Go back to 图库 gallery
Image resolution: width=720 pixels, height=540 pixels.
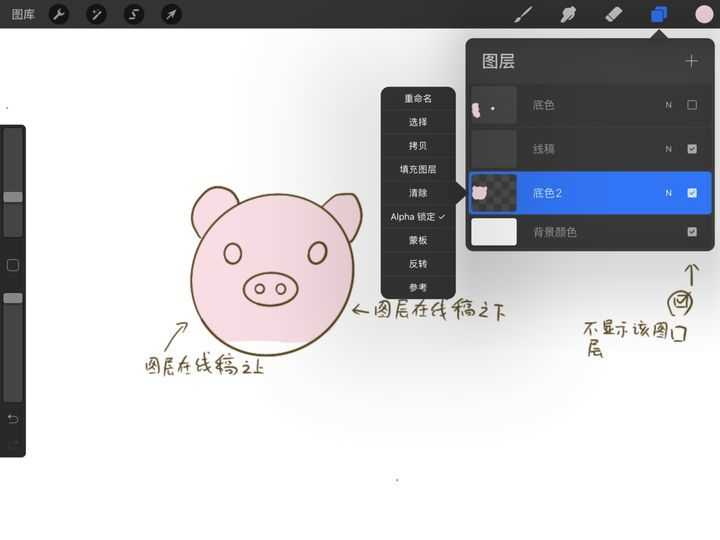(23, 14)
